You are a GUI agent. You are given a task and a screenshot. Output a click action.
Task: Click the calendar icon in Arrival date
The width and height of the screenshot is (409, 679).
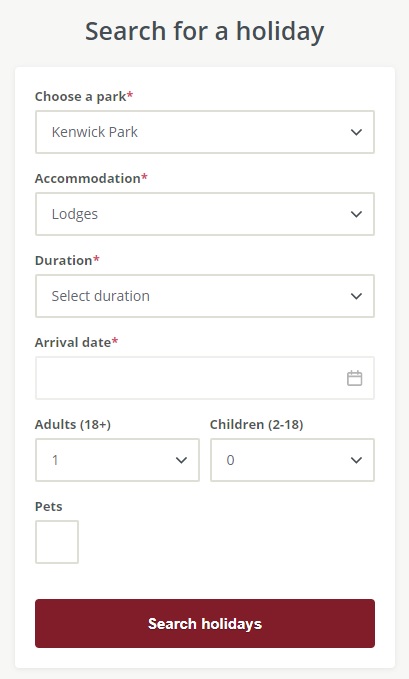pyautogui.click(x=354, y=378)
